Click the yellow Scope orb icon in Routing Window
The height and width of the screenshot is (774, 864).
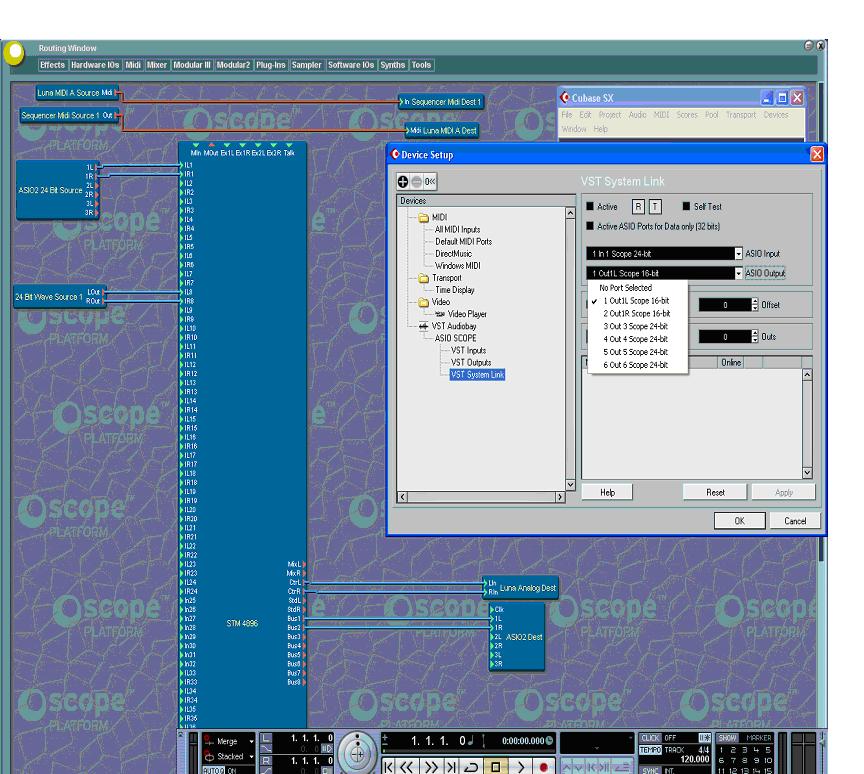point(14,53)
